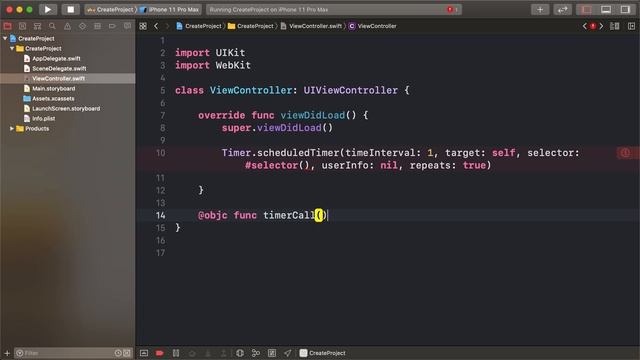Open the editor options button
This screenshot has height=360, width=640.
614,26
